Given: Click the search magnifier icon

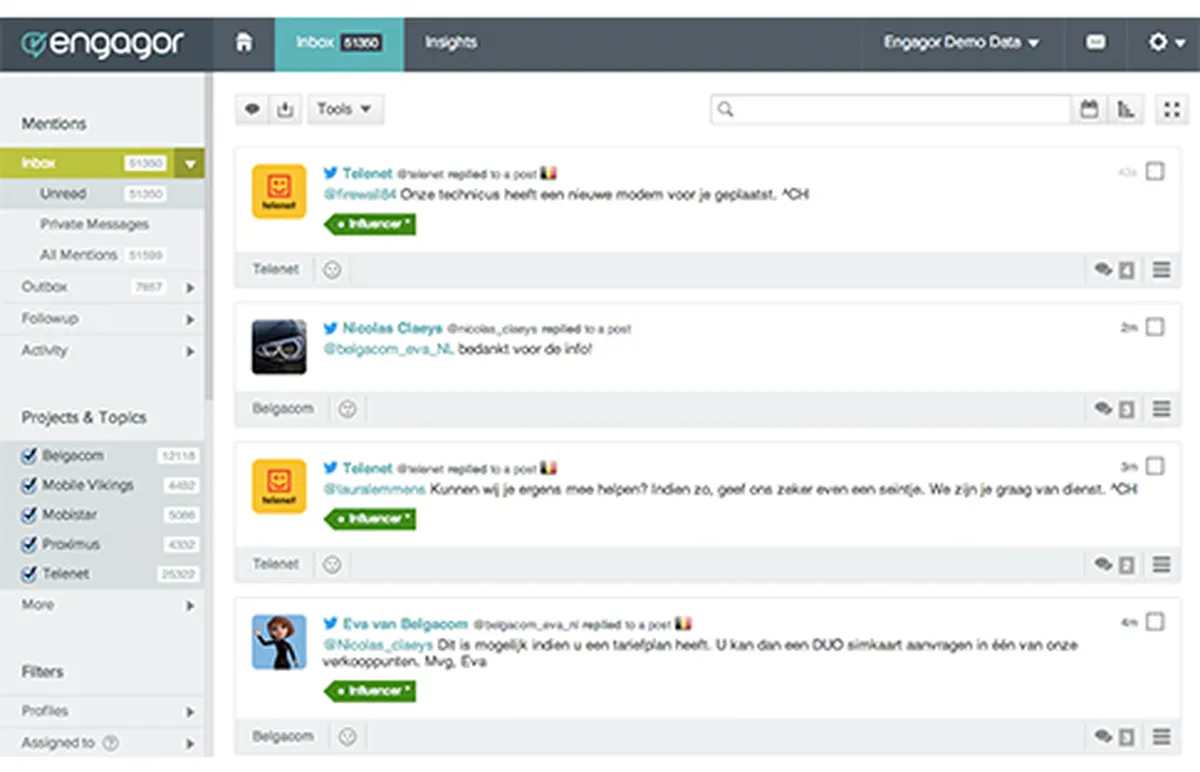Looking at the screenshot, I should (726, 109).
